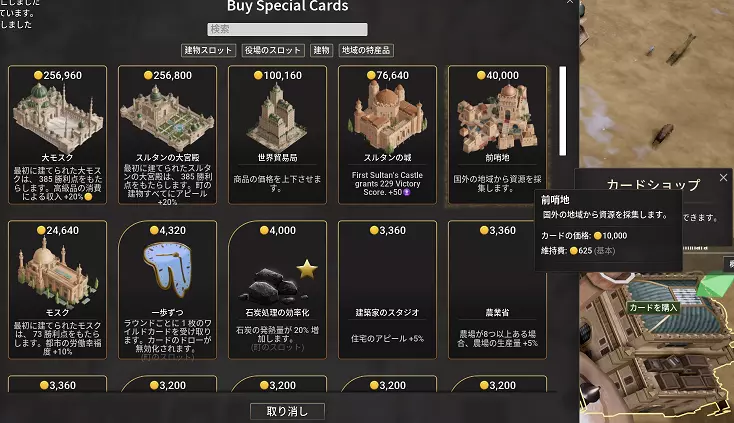
Task: Select the スルタンの大宮殿 palace card
Action: 168,135
